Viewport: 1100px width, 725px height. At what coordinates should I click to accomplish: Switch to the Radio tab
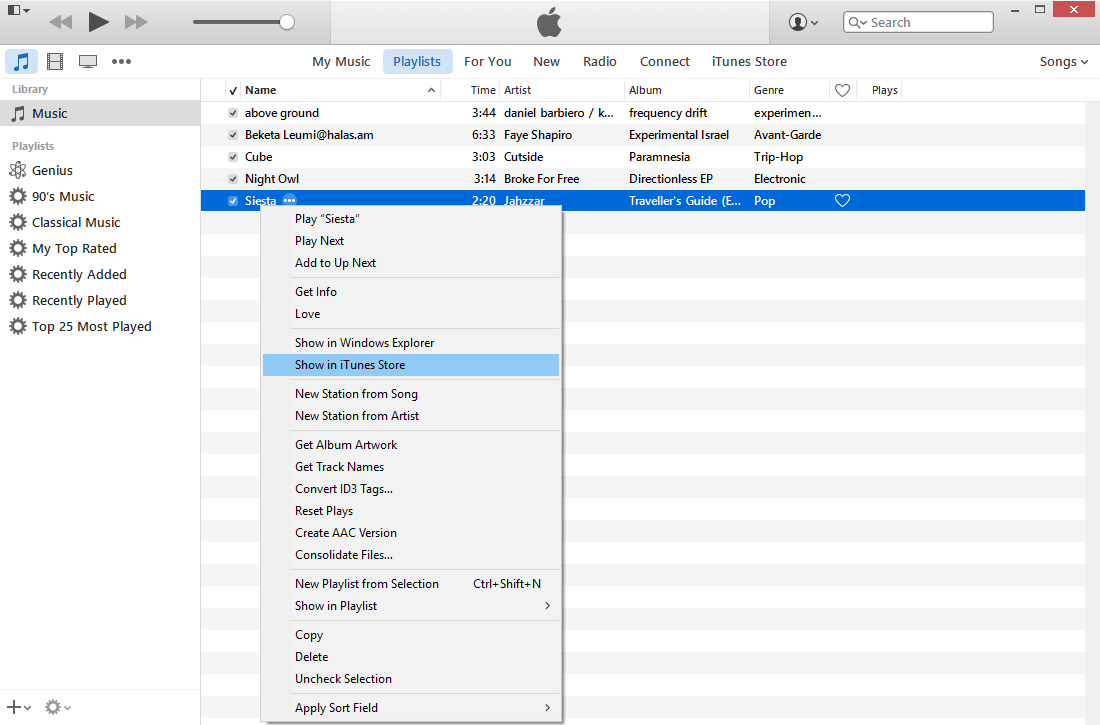point(600,62)
